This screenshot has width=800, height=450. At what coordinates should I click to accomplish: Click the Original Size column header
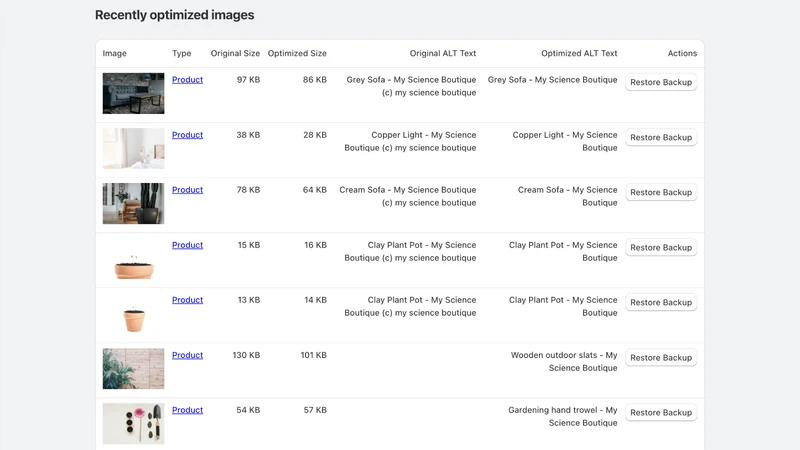pyautogui.click(x=235, y=53)
